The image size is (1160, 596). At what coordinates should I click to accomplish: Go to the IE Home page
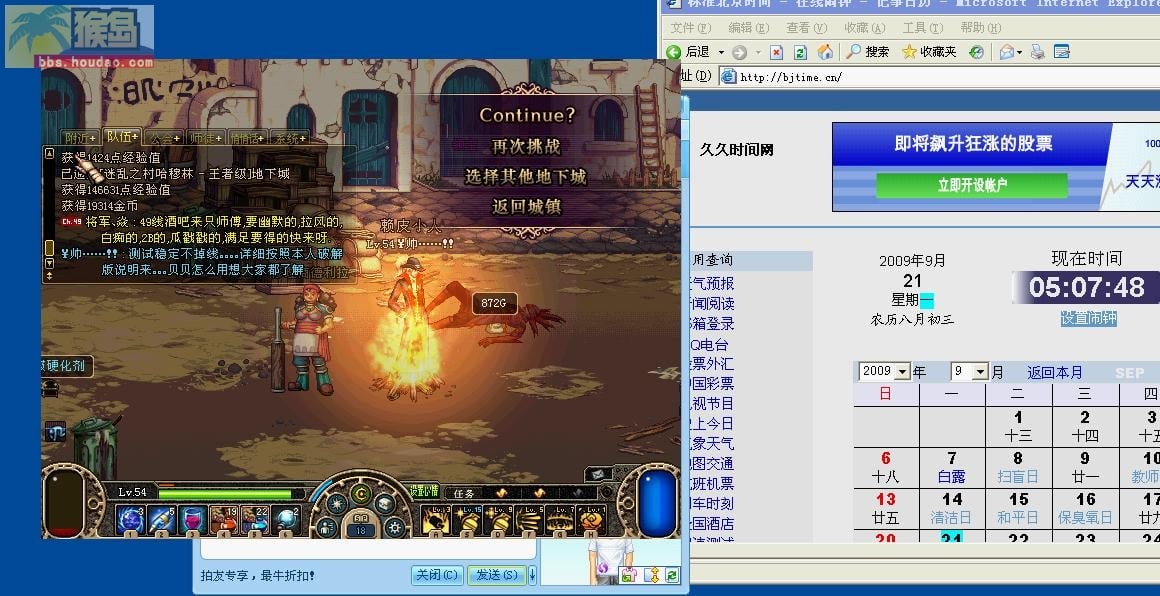pos(825,52)
